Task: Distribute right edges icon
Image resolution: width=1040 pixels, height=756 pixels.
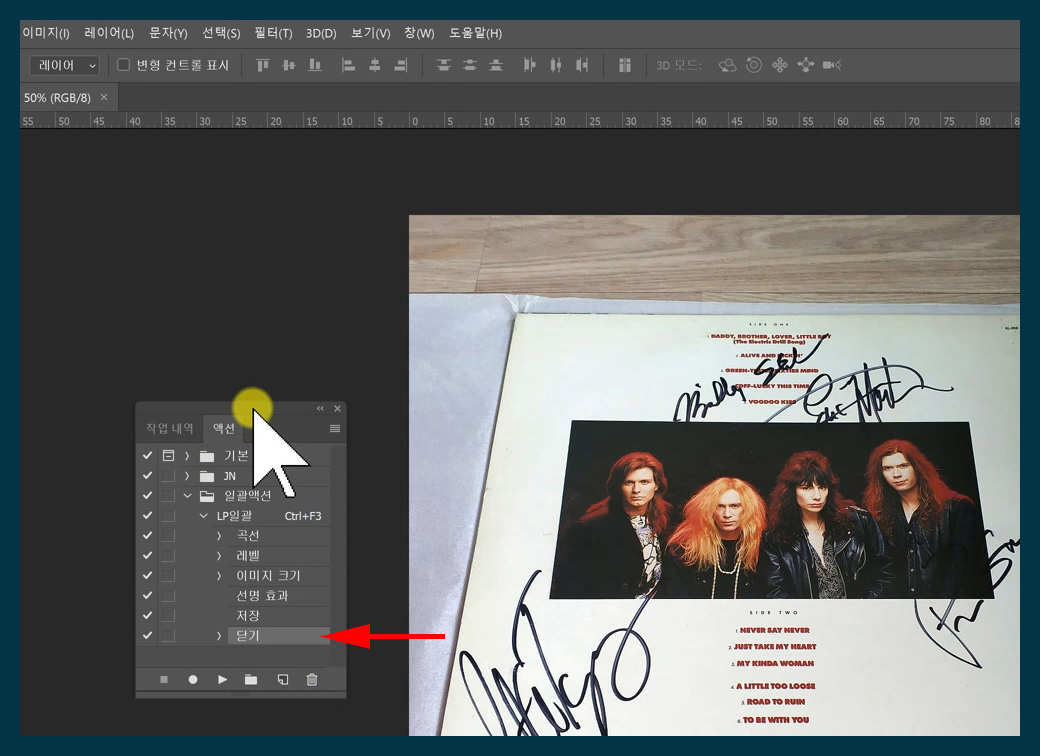Action: [582, 65]
